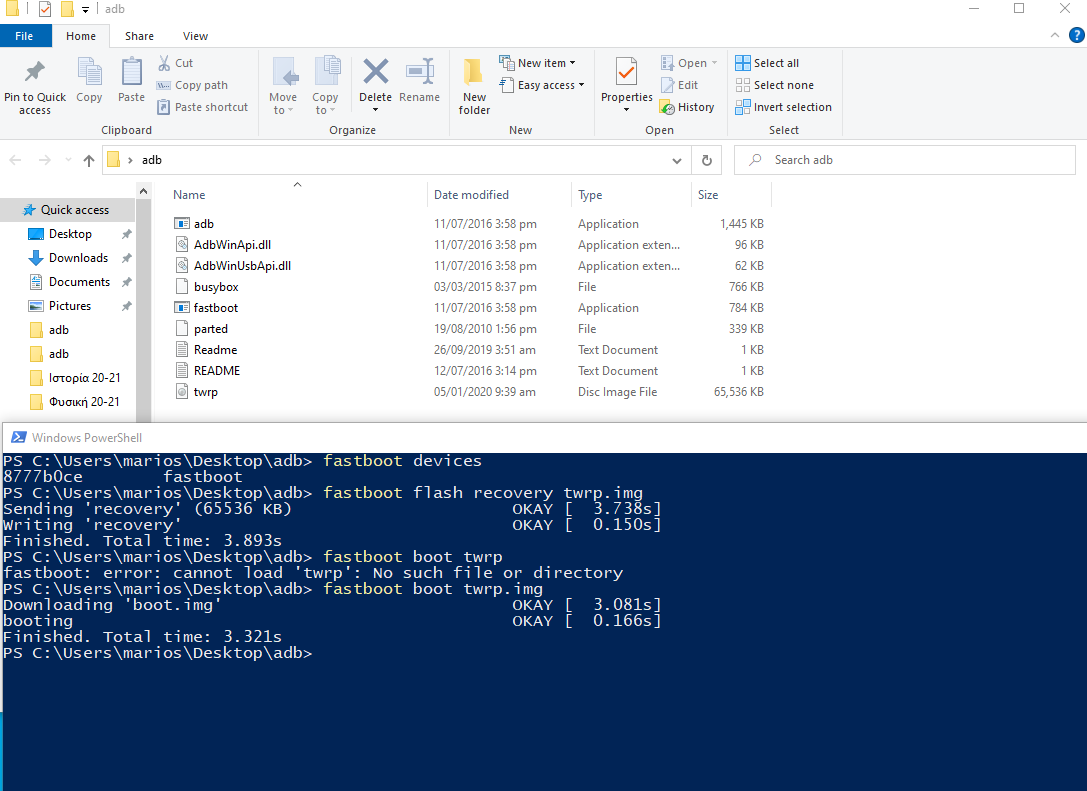Click the Copy icon in Clipboard group
Screen dimensions: 1087x791
[x=89, y=74]
